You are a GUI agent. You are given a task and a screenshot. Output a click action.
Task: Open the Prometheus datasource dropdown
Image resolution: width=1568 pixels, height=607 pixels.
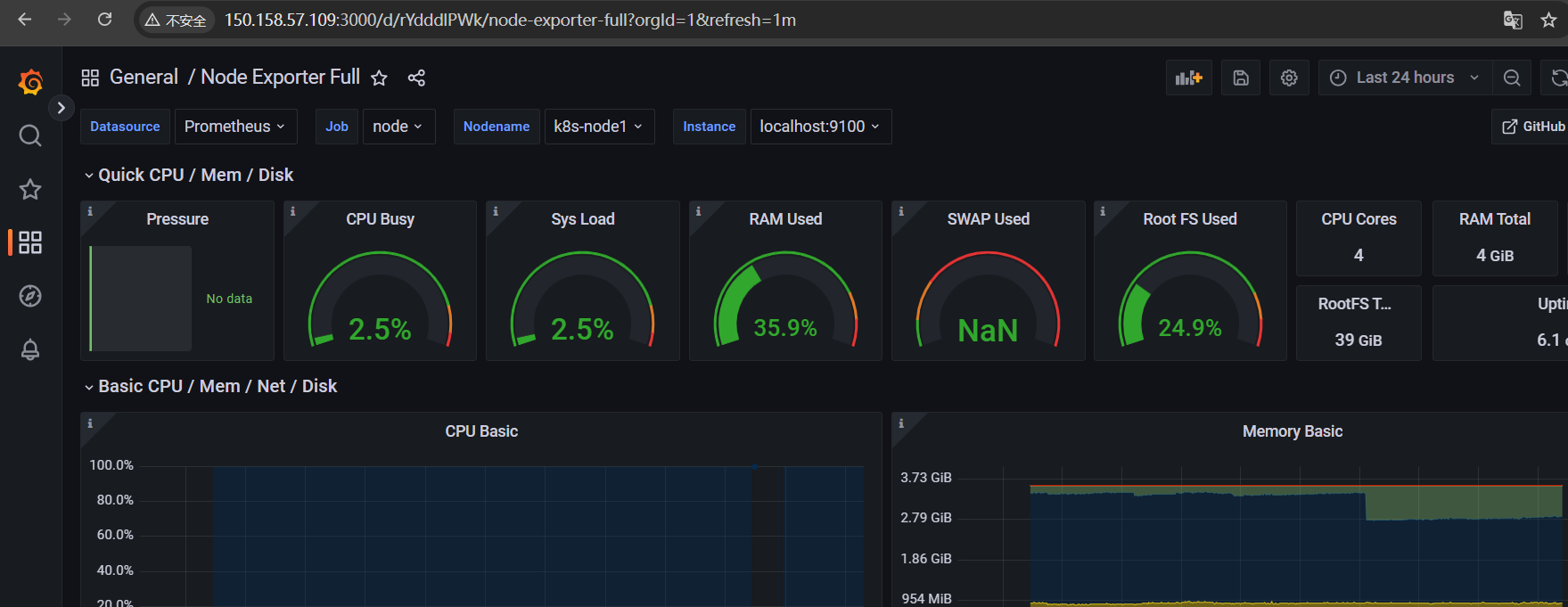click(234, 127)
